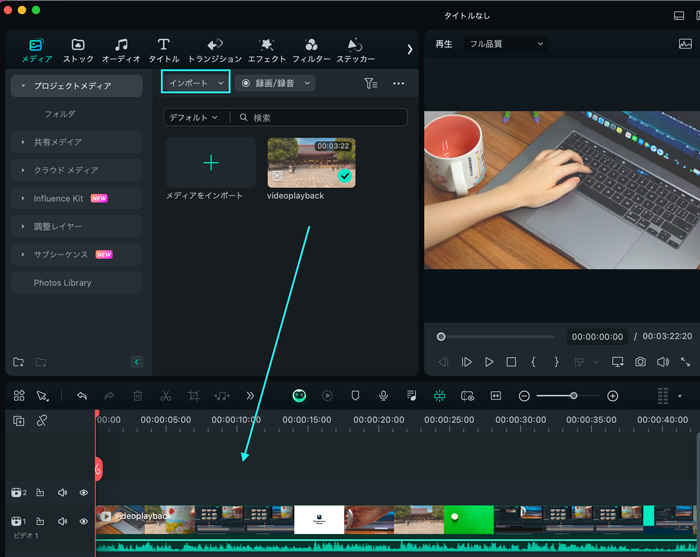Image resolution: width=700 pixels, height=557 pixels.
Task: Undo the last action
Action: click(82, 395)
